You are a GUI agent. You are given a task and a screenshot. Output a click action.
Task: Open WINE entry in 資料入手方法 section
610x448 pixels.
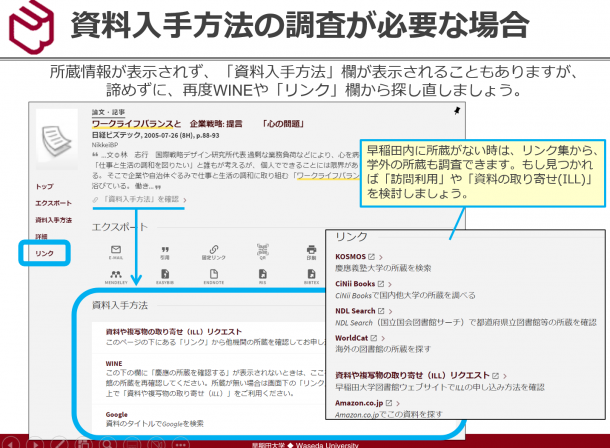pyautogui.click(x=114, y=364)
